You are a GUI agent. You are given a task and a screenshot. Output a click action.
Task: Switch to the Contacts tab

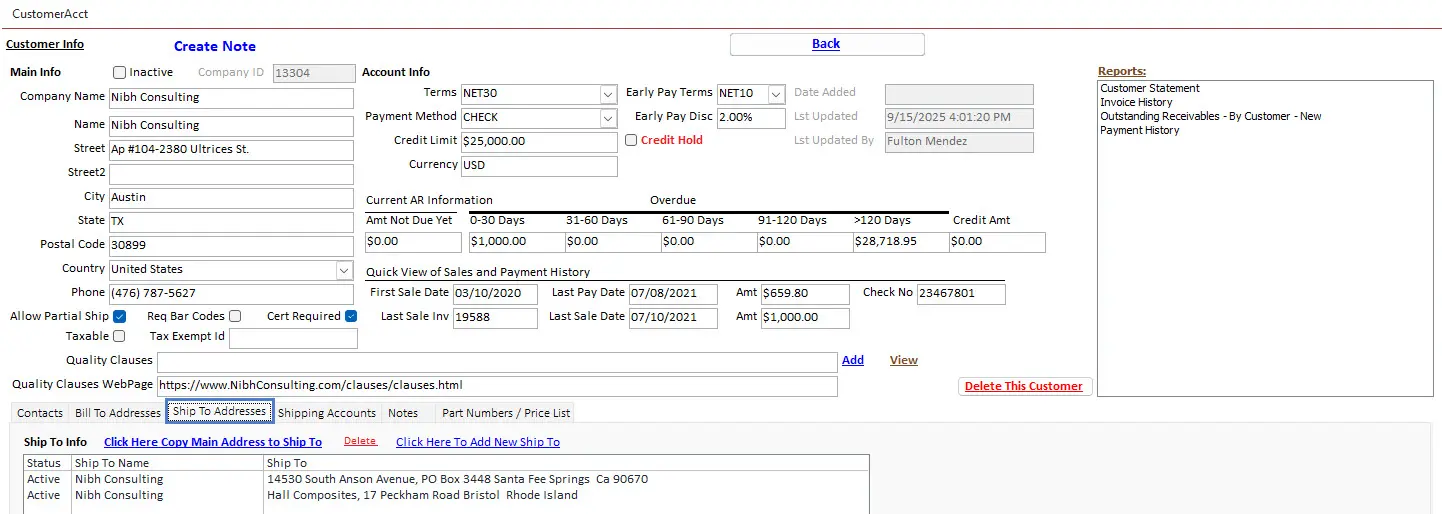click(40, 413)
